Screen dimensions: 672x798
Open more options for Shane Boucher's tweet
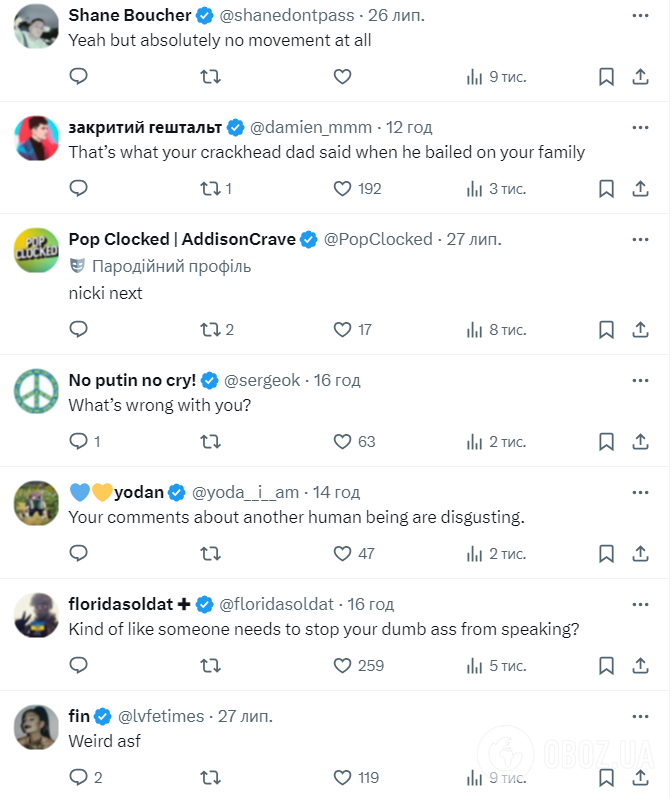click(640, 16)
